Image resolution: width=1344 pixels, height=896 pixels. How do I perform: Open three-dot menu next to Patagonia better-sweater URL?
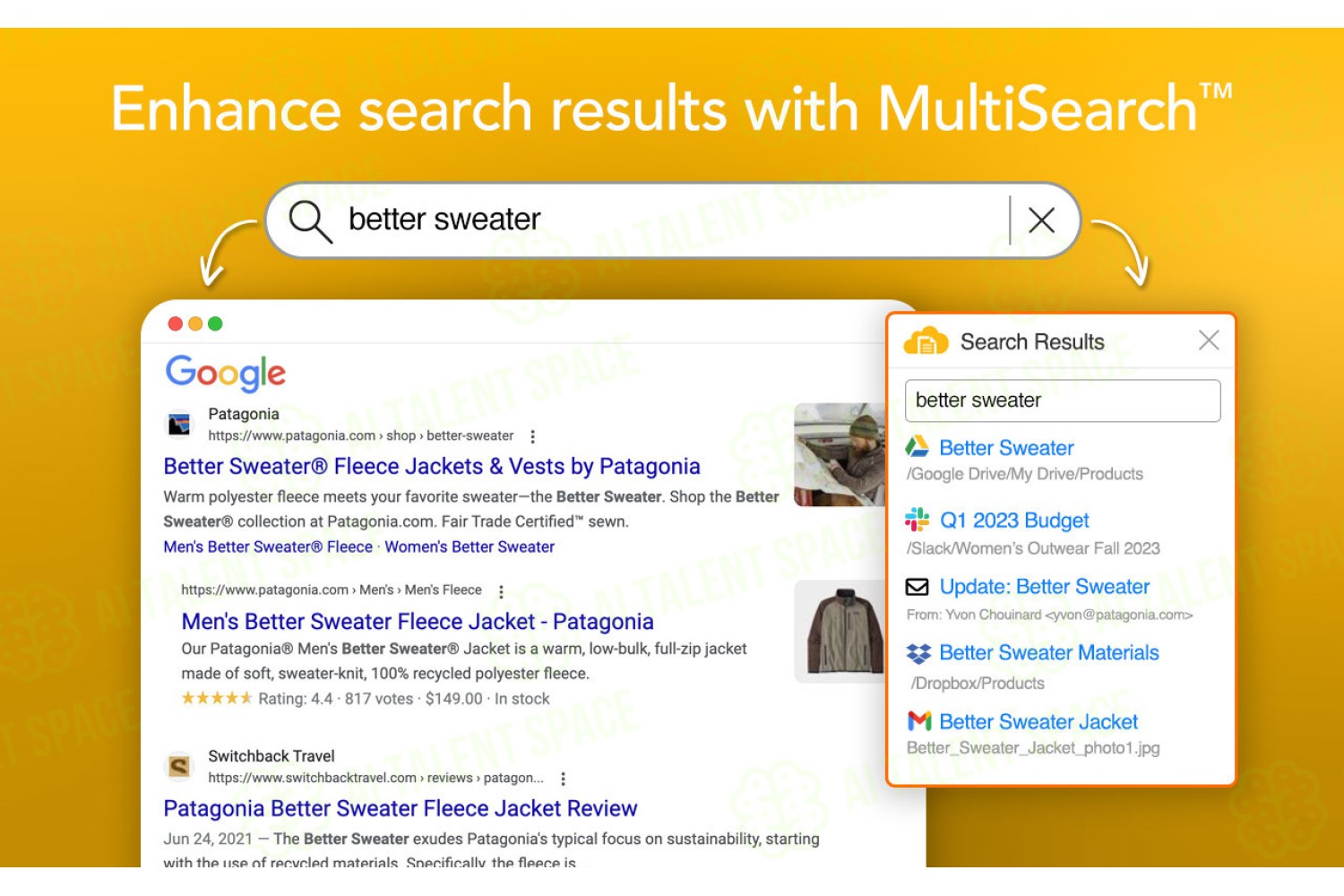click(533, 436)
